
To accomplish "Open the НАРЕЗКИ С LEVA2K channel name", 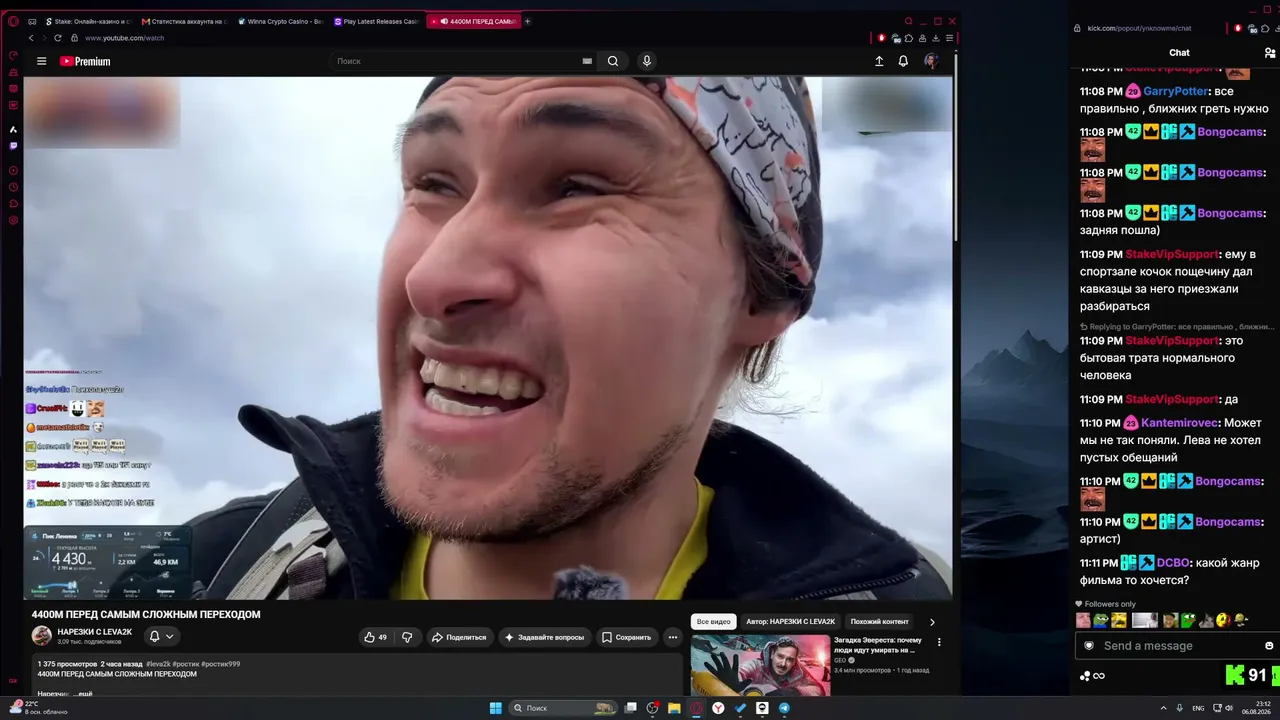I will point(95,632).
